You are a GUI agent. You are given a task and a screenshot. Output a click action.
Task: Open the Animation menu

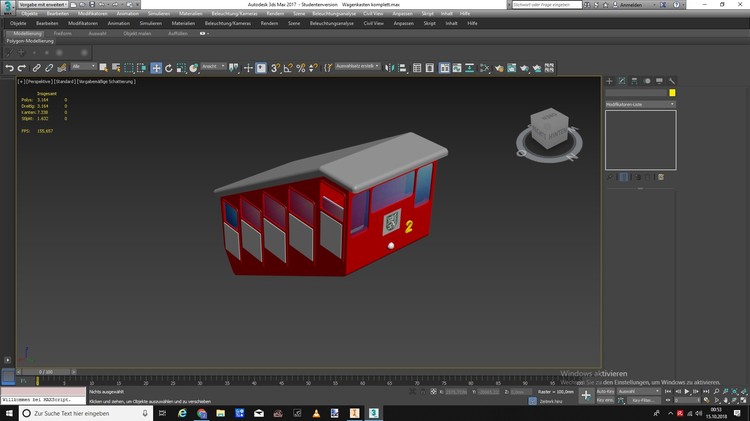pyautogui.click(x=119, y=23)
